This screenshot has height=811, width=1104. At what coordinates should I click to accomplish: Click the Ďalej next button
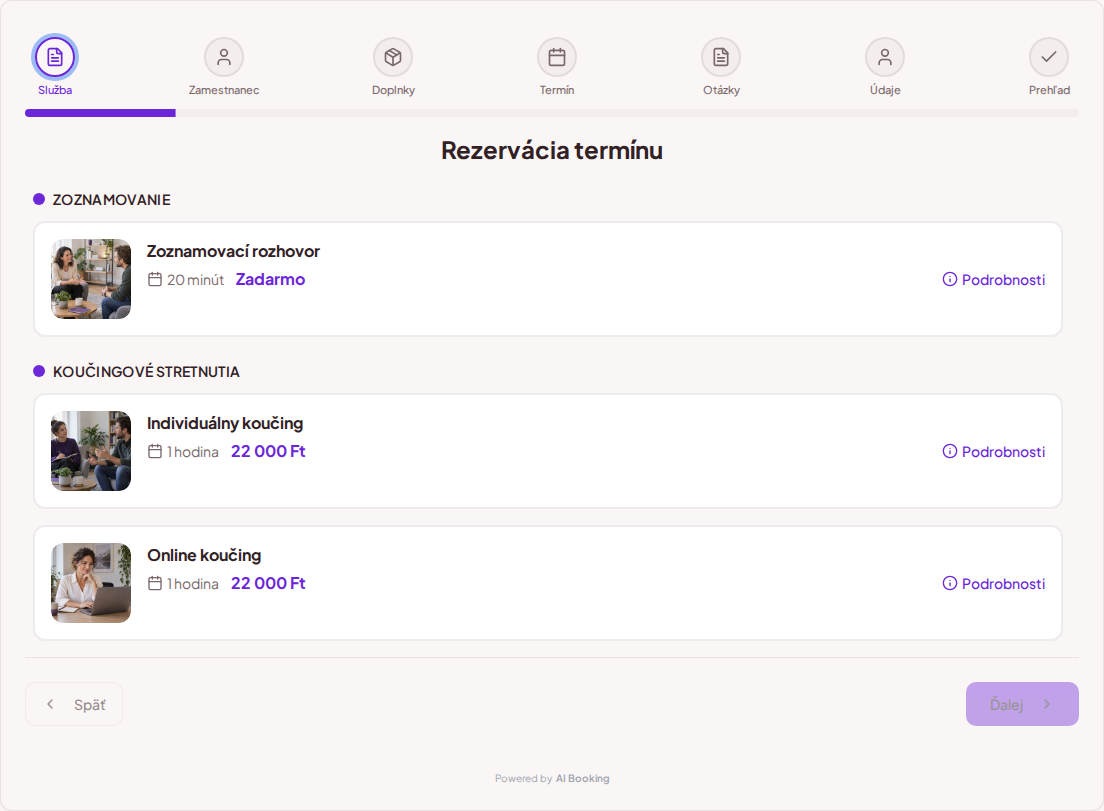coord(1022,704)
